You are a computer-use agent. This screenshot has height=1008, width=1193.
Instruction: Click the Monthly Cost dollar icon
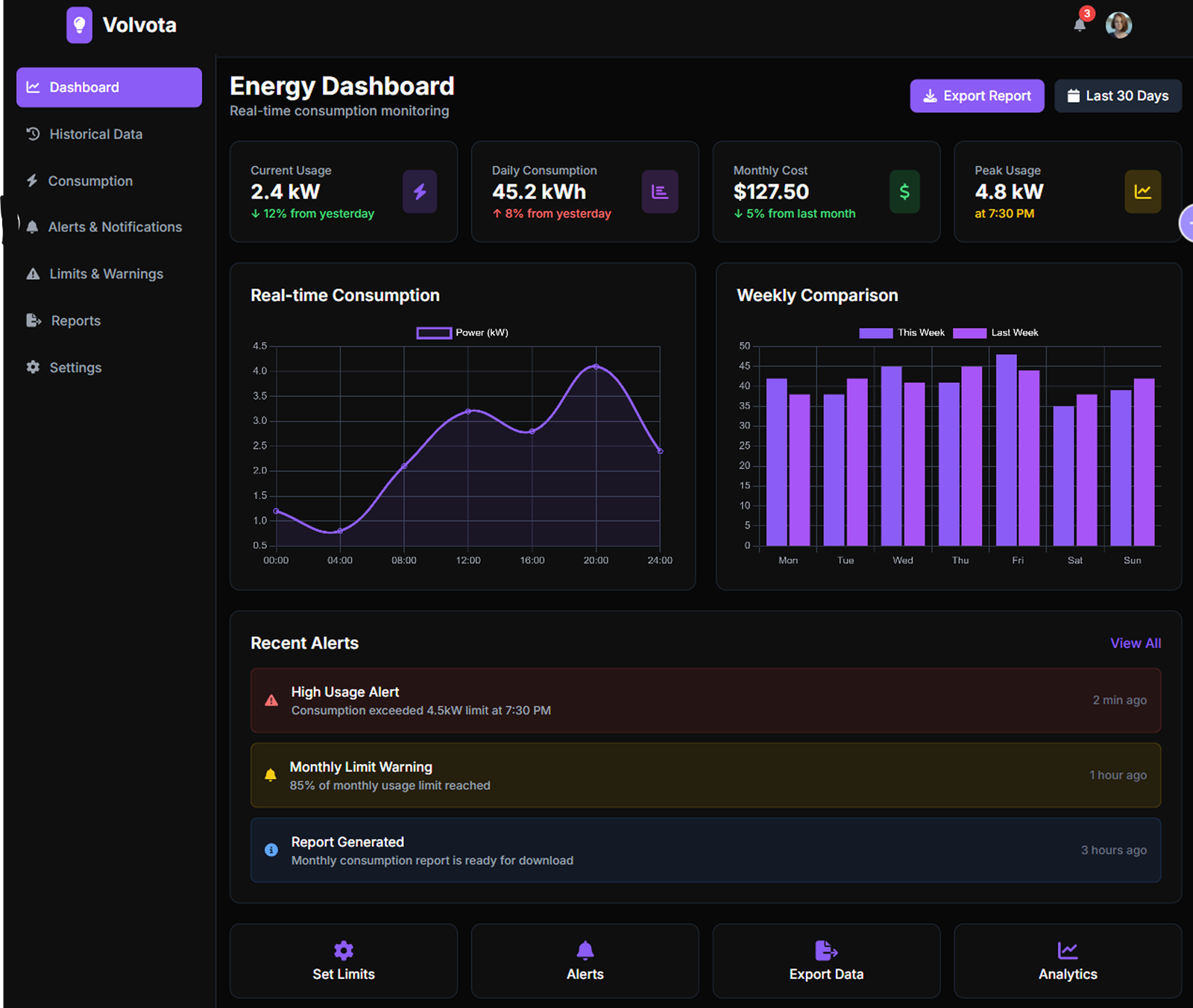coord(904,192)
